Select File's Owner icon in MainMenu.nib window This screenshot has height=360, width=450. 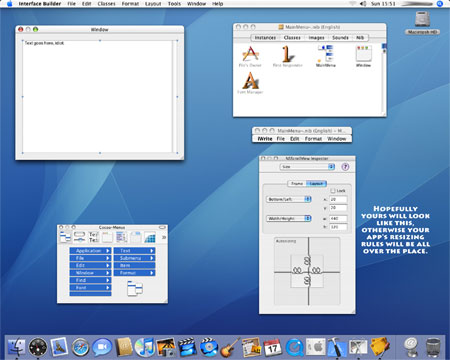coord(250,54)
